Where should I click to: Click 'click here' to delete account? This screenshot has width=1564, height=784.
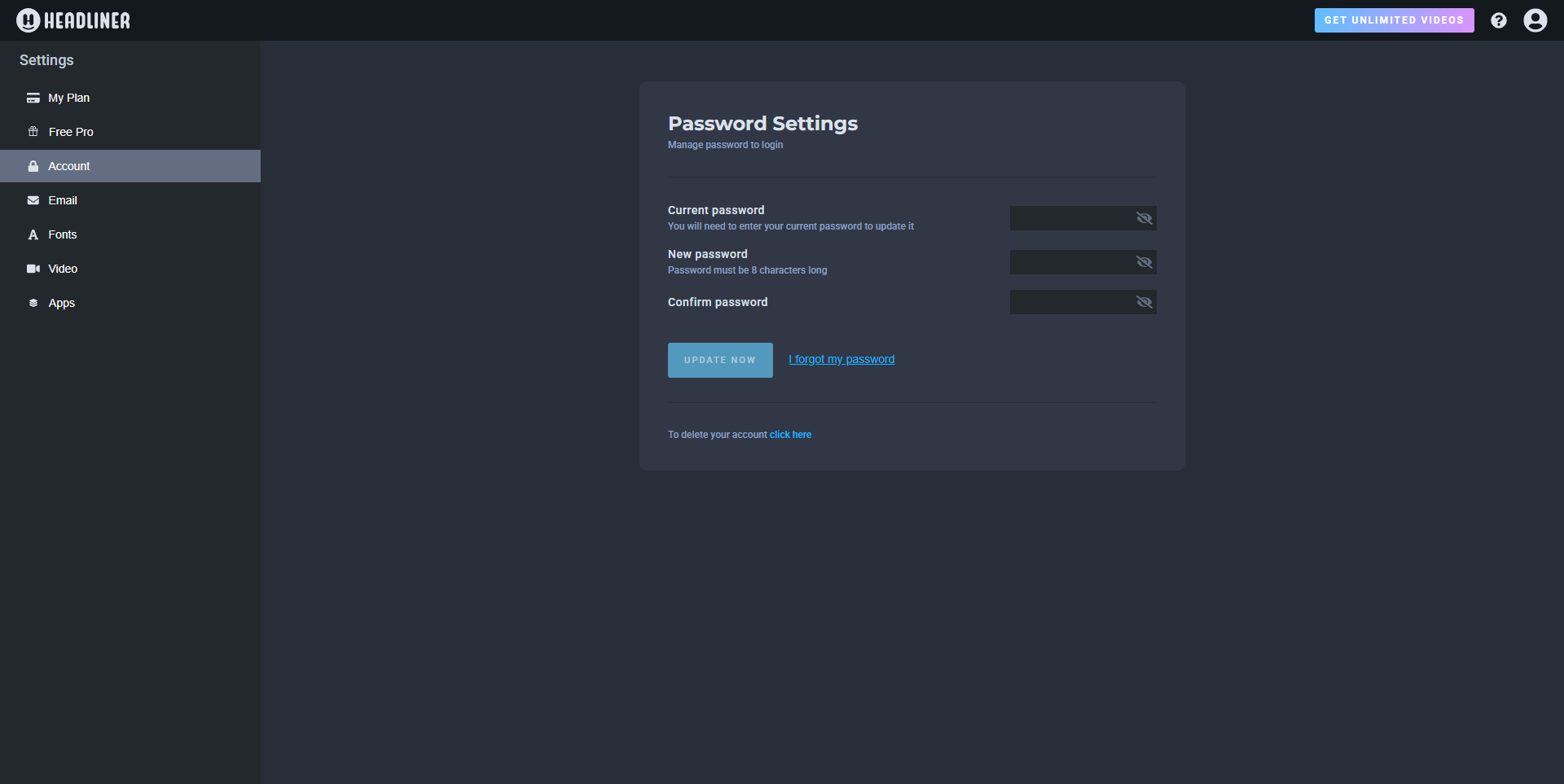coord(790,435)
